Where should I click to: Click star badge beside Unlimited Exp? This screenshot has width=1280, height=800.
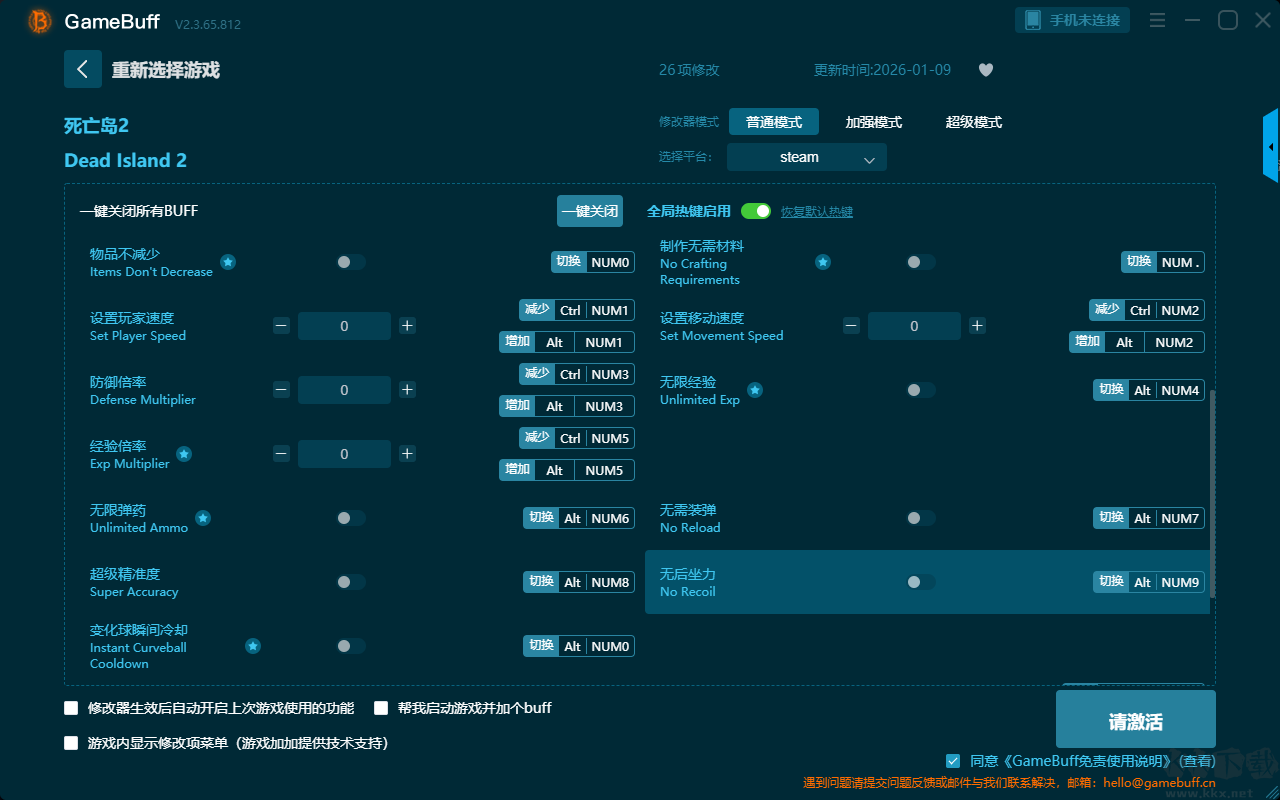point(755,390)
